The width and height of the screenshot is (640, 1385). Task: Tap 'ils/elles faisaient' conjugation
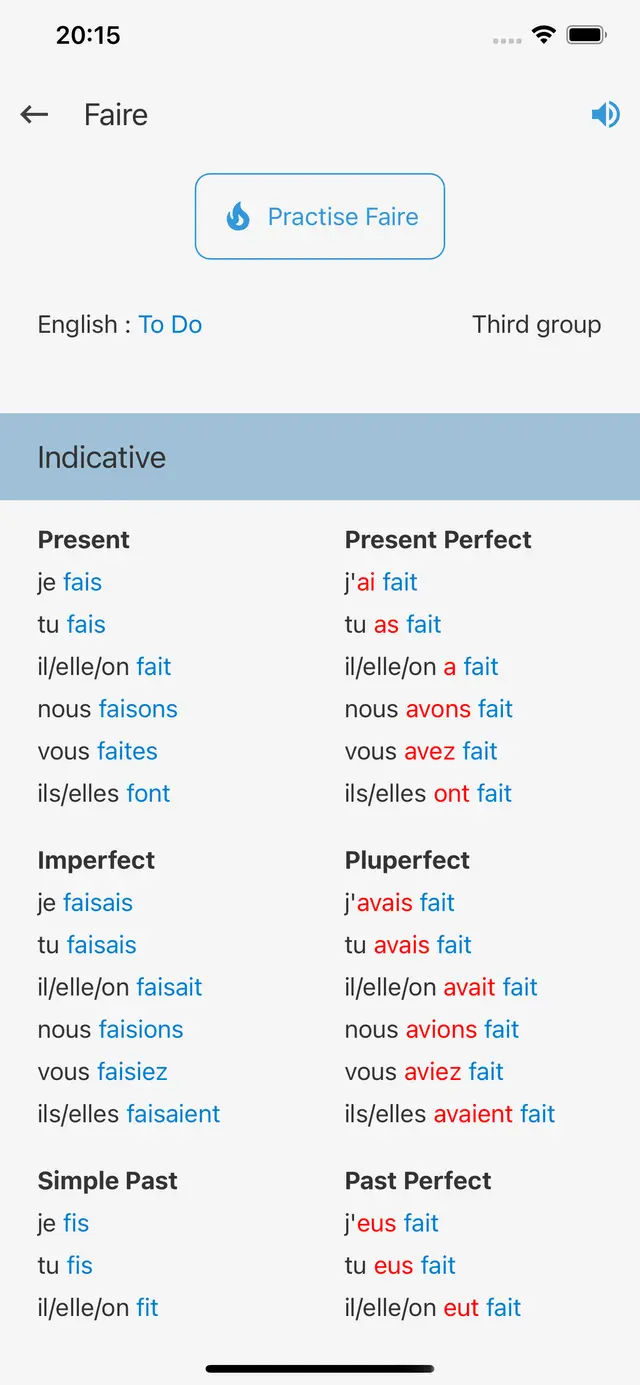(x=129, y=1114)
